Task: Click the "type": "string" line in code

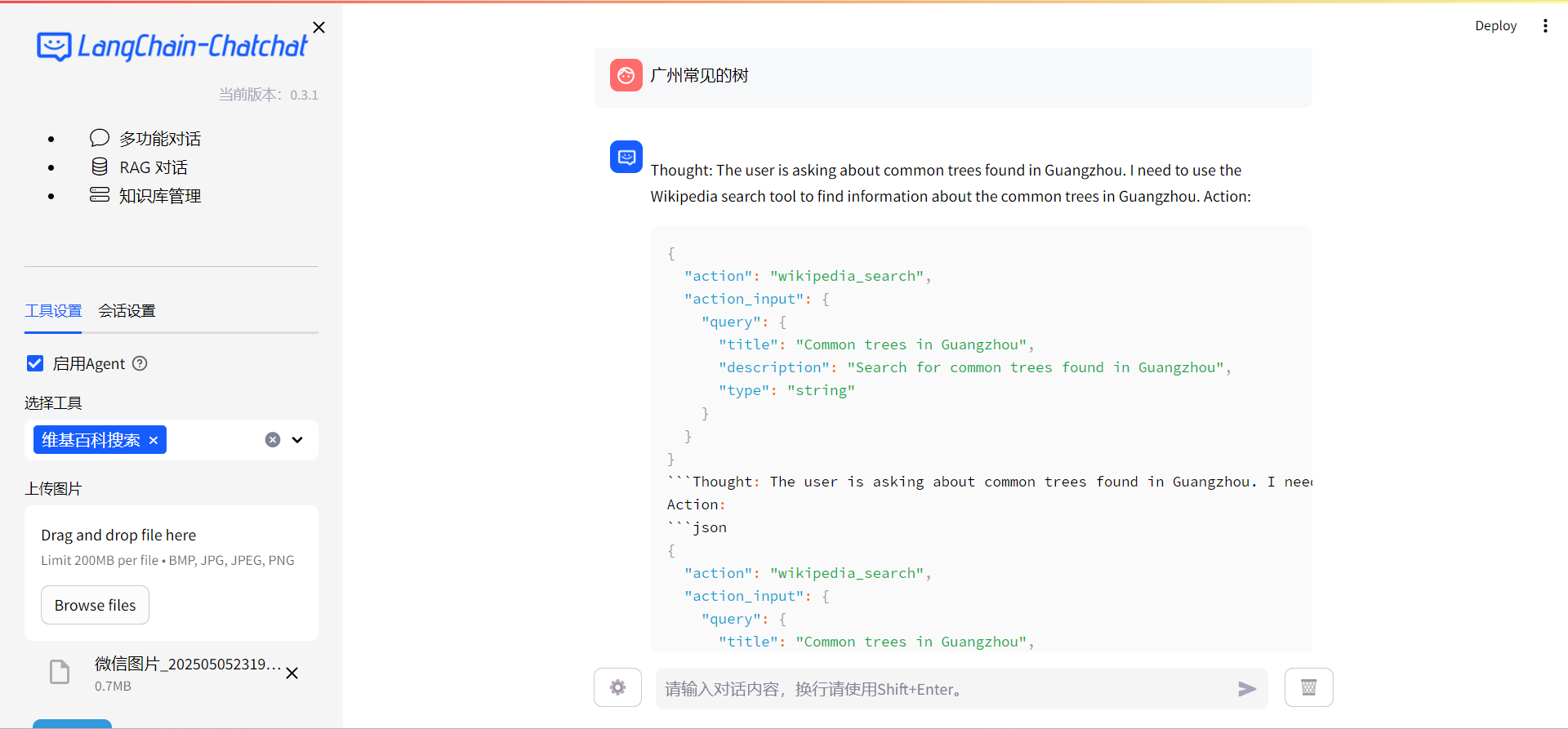Action: click(786, 390)
